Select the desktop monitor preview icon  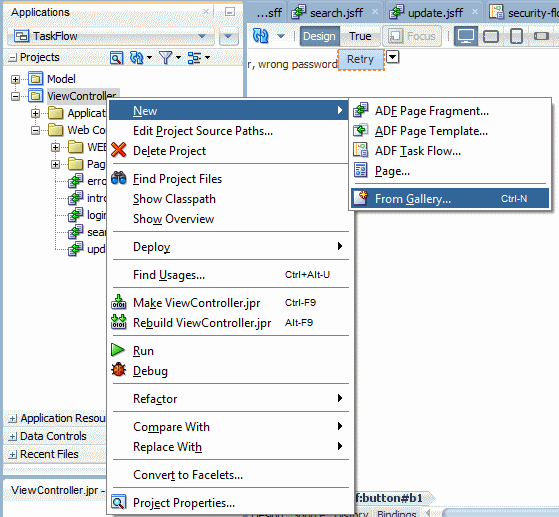coord(466,36)
